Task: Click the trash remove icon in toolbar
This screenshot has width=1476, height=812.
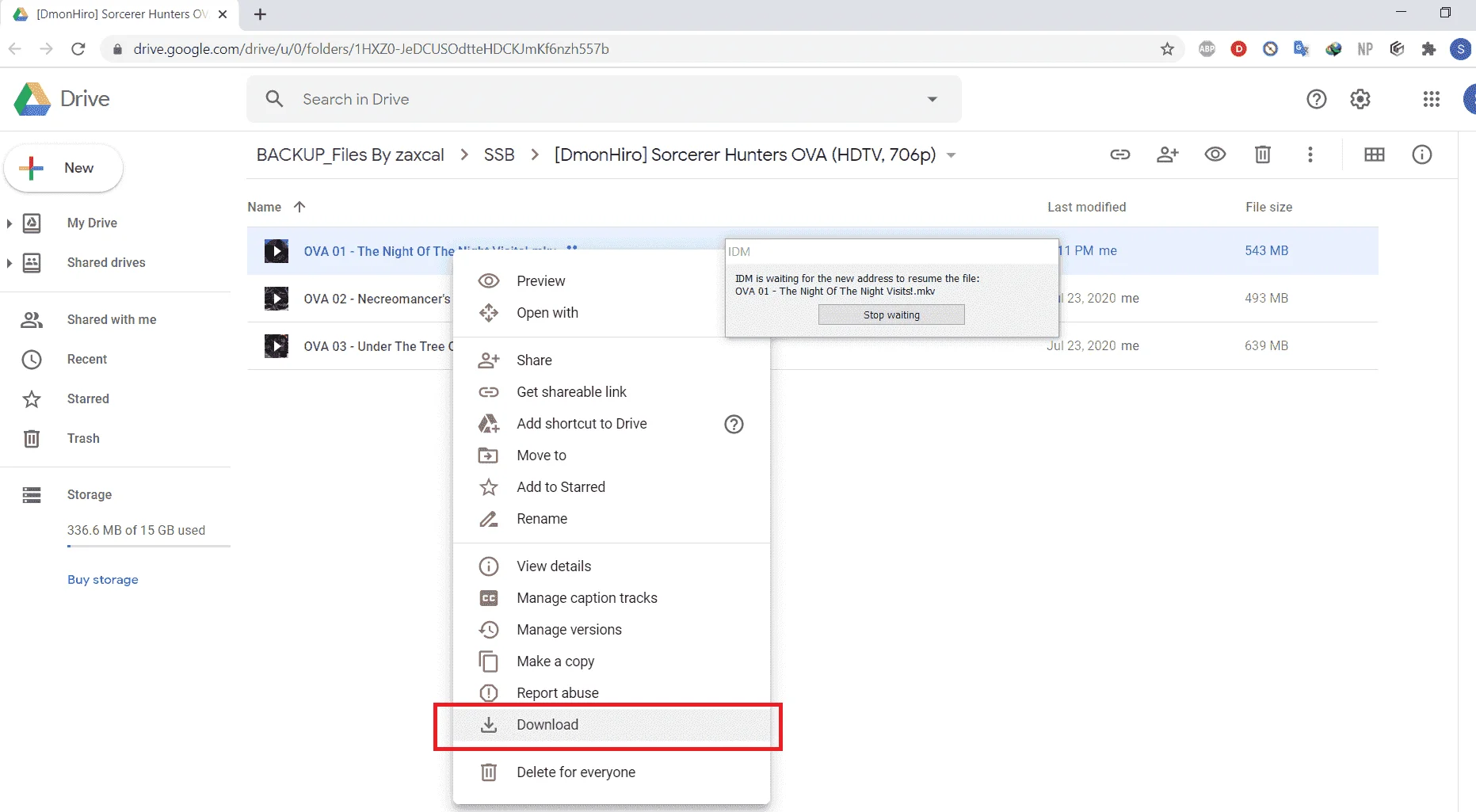Action: point(1262,154)
